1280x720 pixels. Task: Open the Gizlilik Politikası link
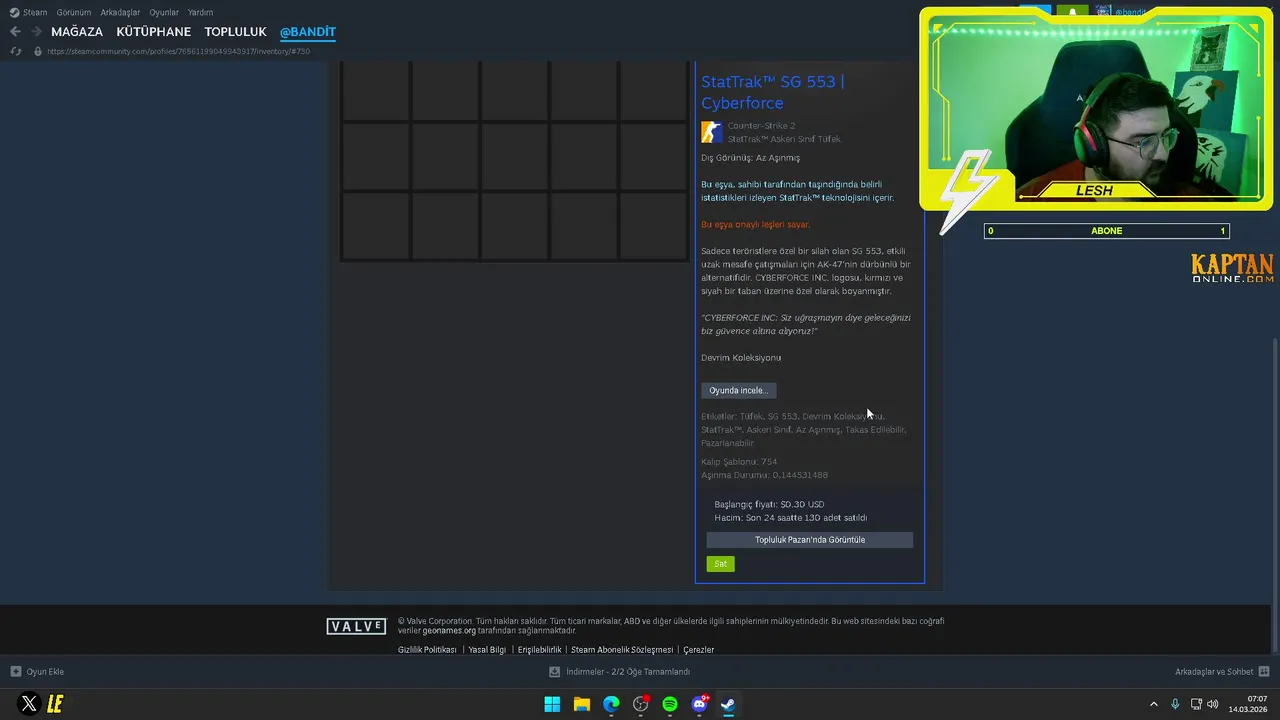click(427, 650)
